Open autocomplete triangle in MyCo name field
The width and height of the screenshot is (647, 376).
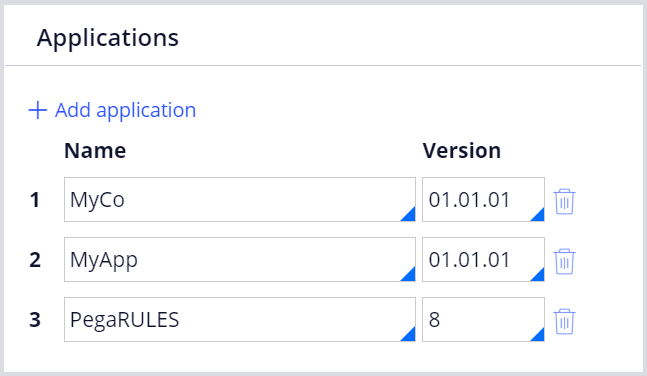[410, 216]
